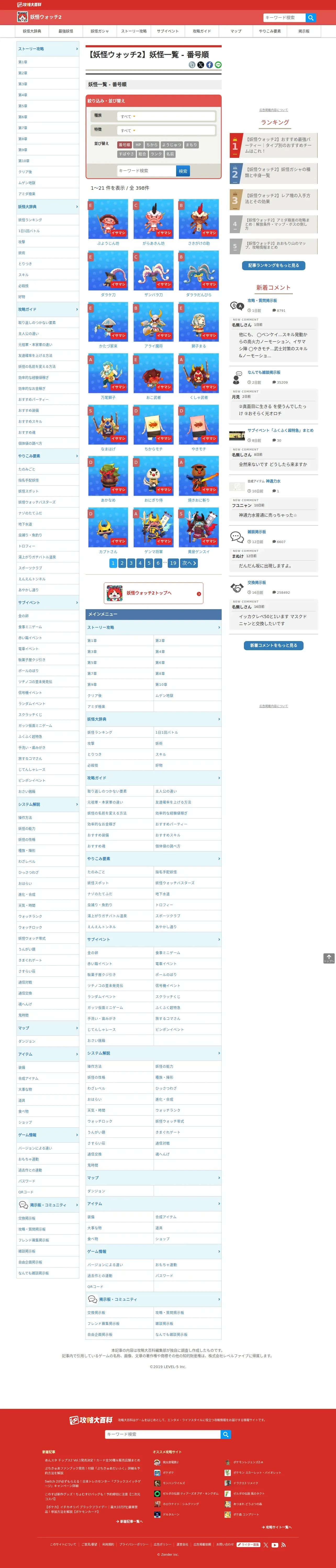Click 新着コメントをもっと見る button

coord(274,645)
